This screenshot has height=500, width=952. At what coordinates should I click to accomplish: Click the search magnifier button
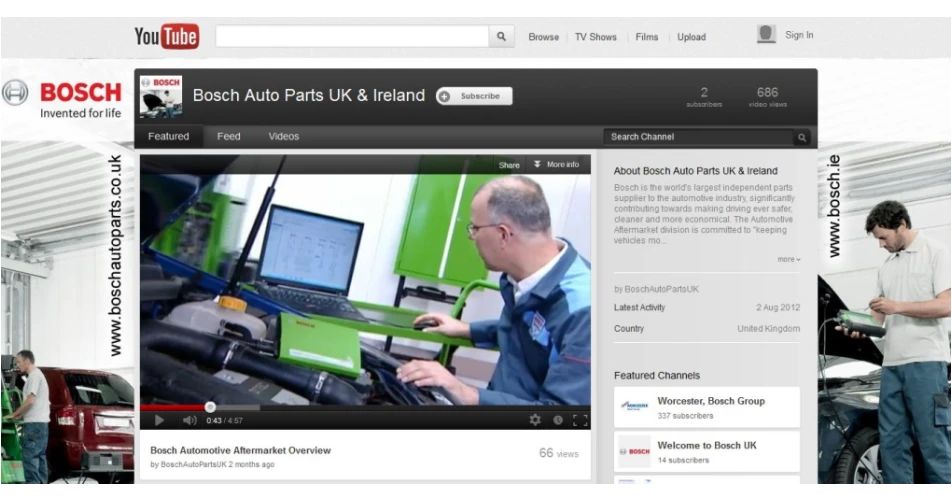tap(502, 36)
